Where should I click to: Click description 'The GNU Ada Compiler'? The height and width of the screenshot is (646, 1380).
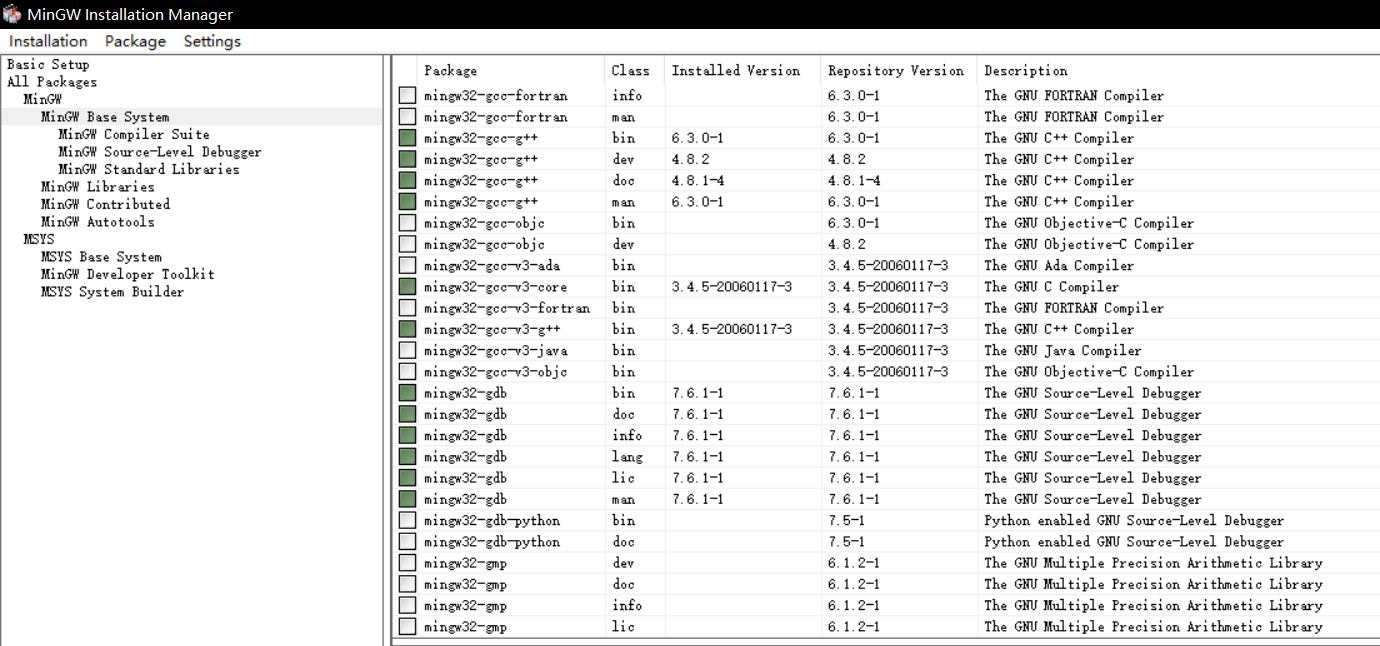[x=1059, y=266]
